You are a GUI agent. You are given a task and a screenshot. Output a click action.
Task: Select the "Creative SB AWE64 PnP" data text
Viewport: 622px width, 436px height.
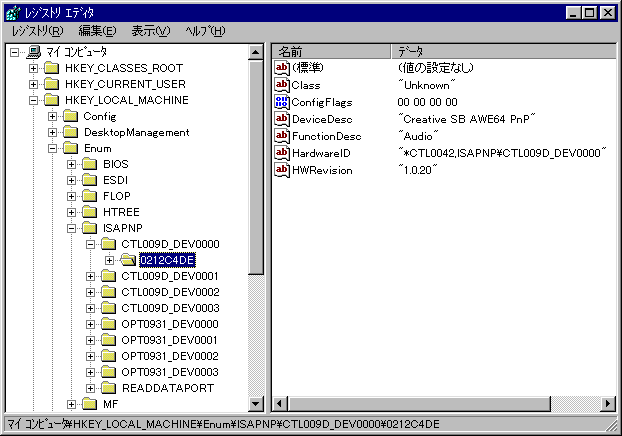pos(467,119)
